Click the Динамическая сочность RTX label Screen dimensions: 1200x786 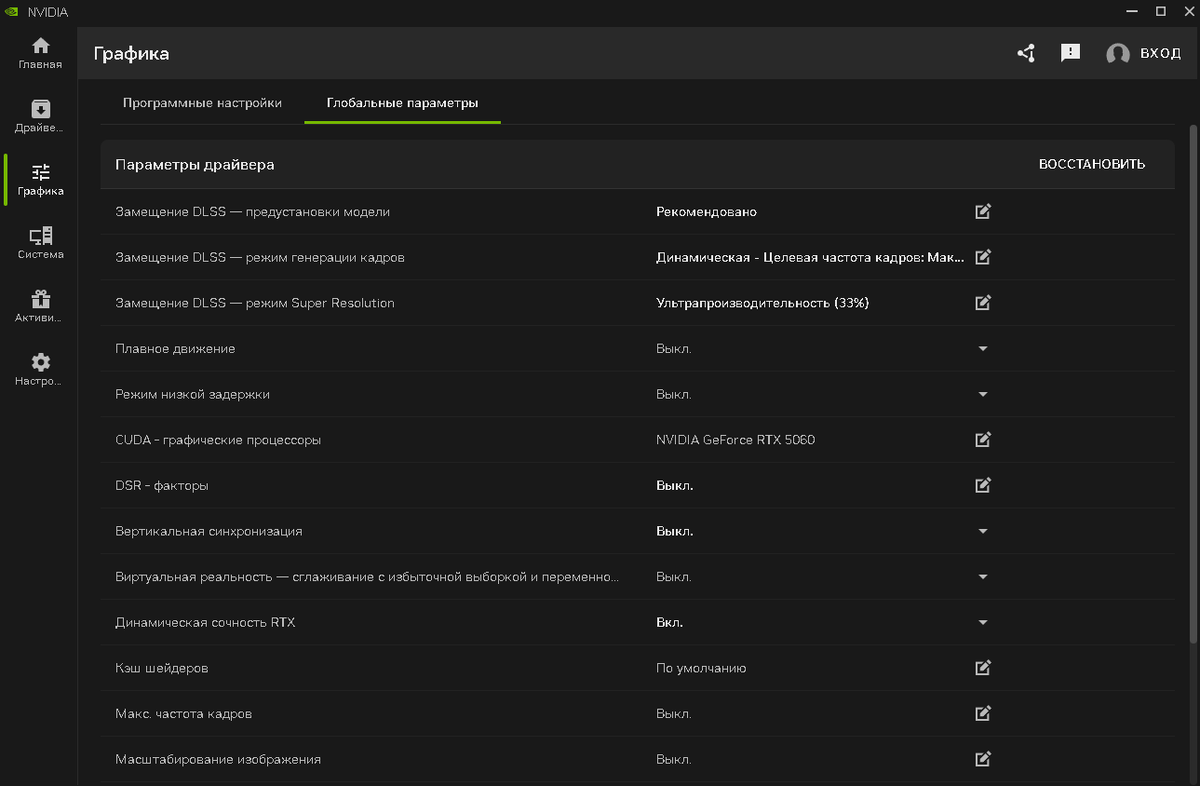click(x=205, y=622)
